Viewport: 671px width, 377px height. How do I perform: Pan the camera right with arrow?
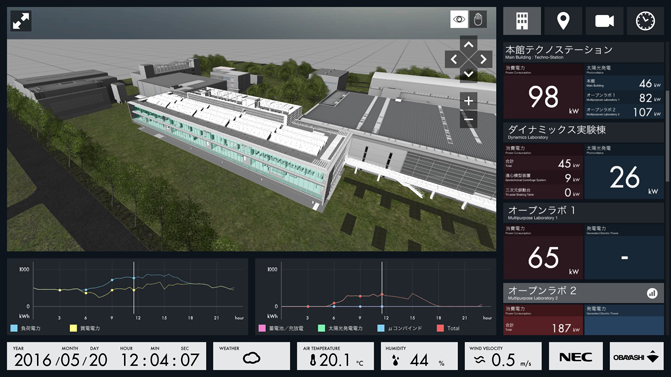click(484, 59)
